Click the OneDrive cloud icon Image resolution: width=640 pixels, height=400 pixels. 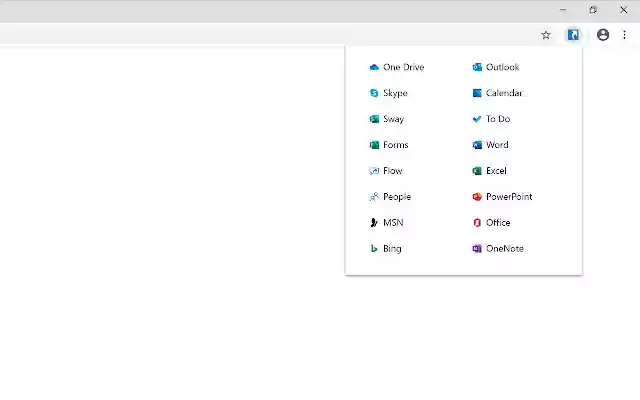coord(374,67)
